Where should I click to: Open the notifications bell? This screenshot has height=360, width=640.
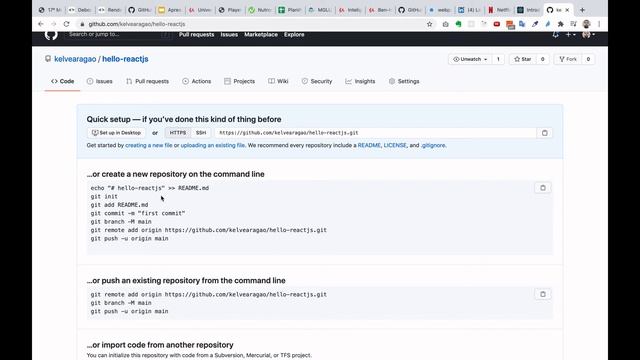coord(556,35)
